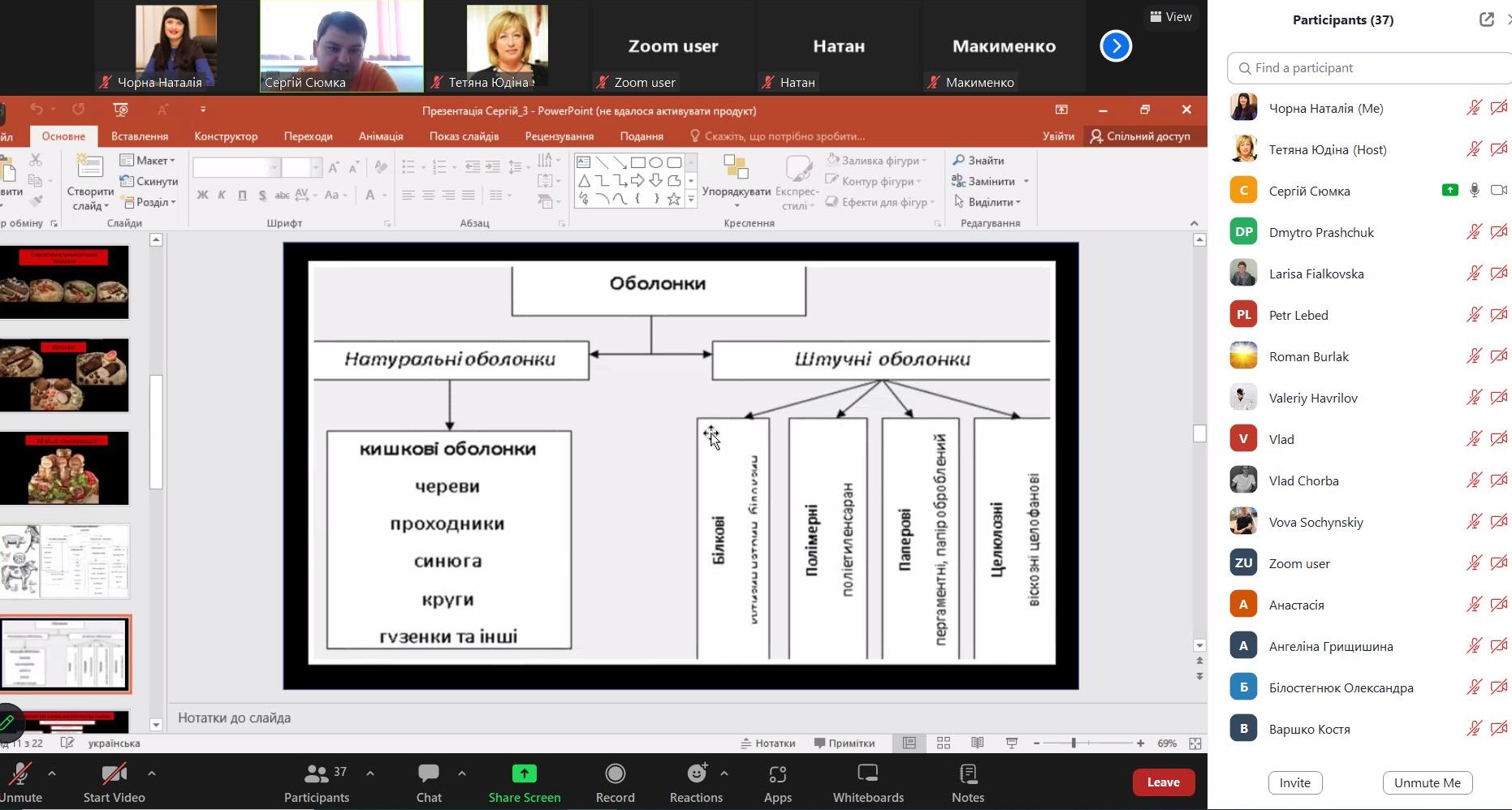Screen dimensions: 1512x810
Task: Toggle Нотатки notes pane in status bar
Action: (768, 743)
